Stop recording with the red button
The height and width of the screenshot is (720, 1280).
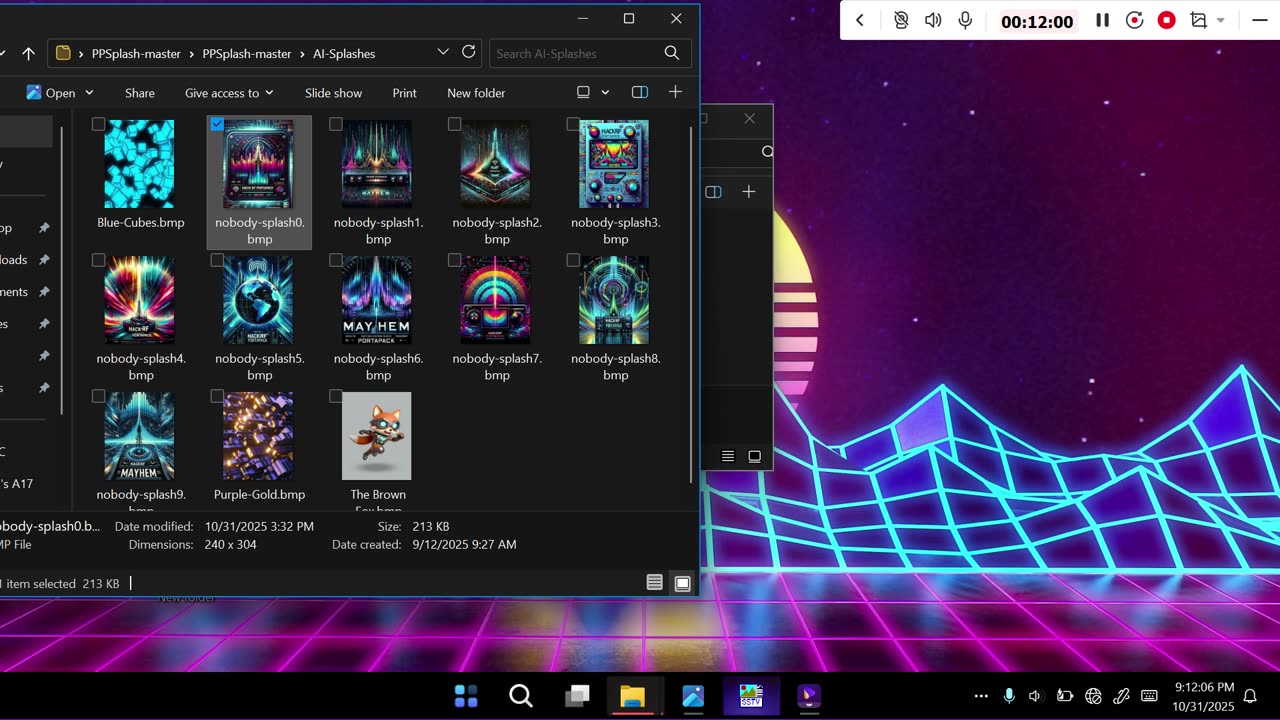click(1166, 21)
